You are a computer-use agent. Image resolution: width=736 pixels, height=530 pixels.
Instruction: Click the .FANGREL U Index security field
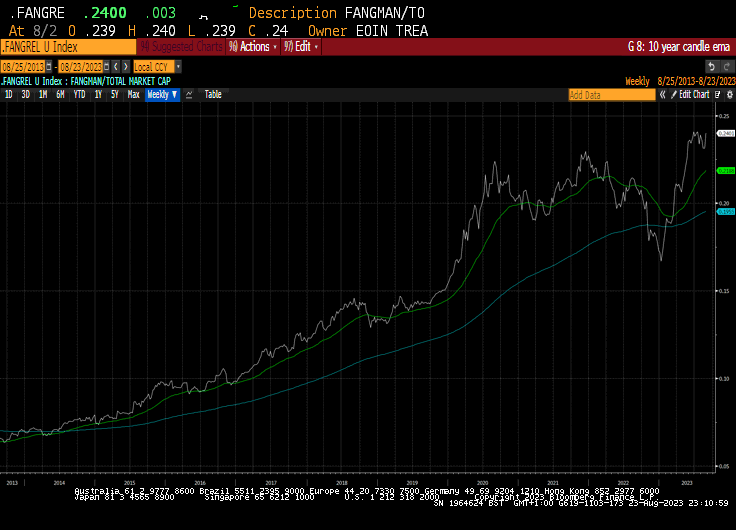click(x=69, y=47)
